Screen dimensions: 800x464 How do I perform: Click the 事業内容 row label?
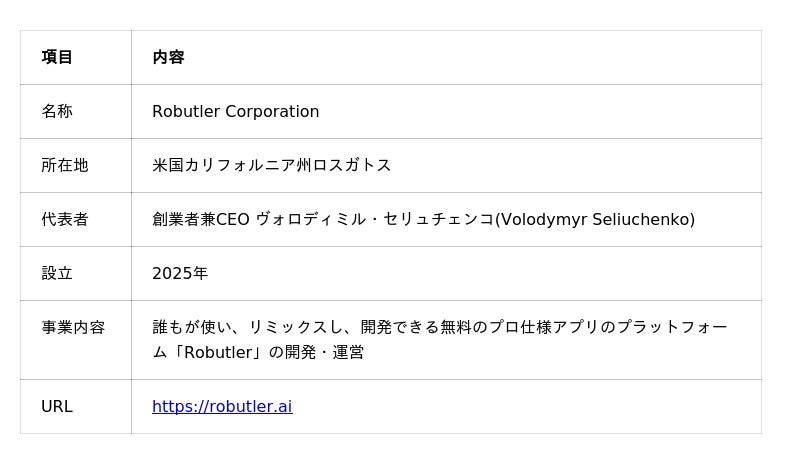[x=73, y=327]
